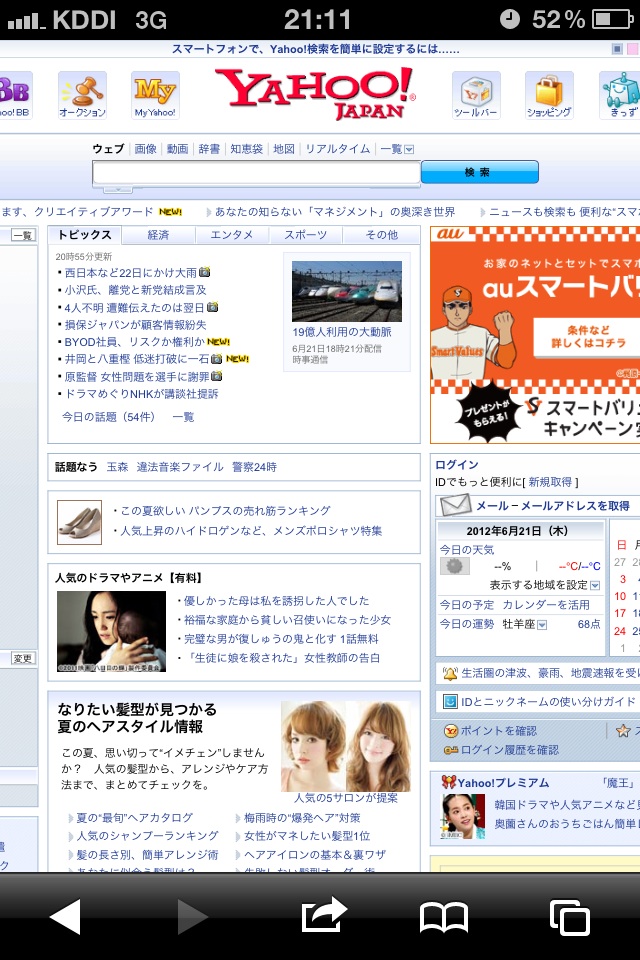Focus the Yahoo search input field
The width and height of the screenshot is (640, 960).
click(257, 173)
